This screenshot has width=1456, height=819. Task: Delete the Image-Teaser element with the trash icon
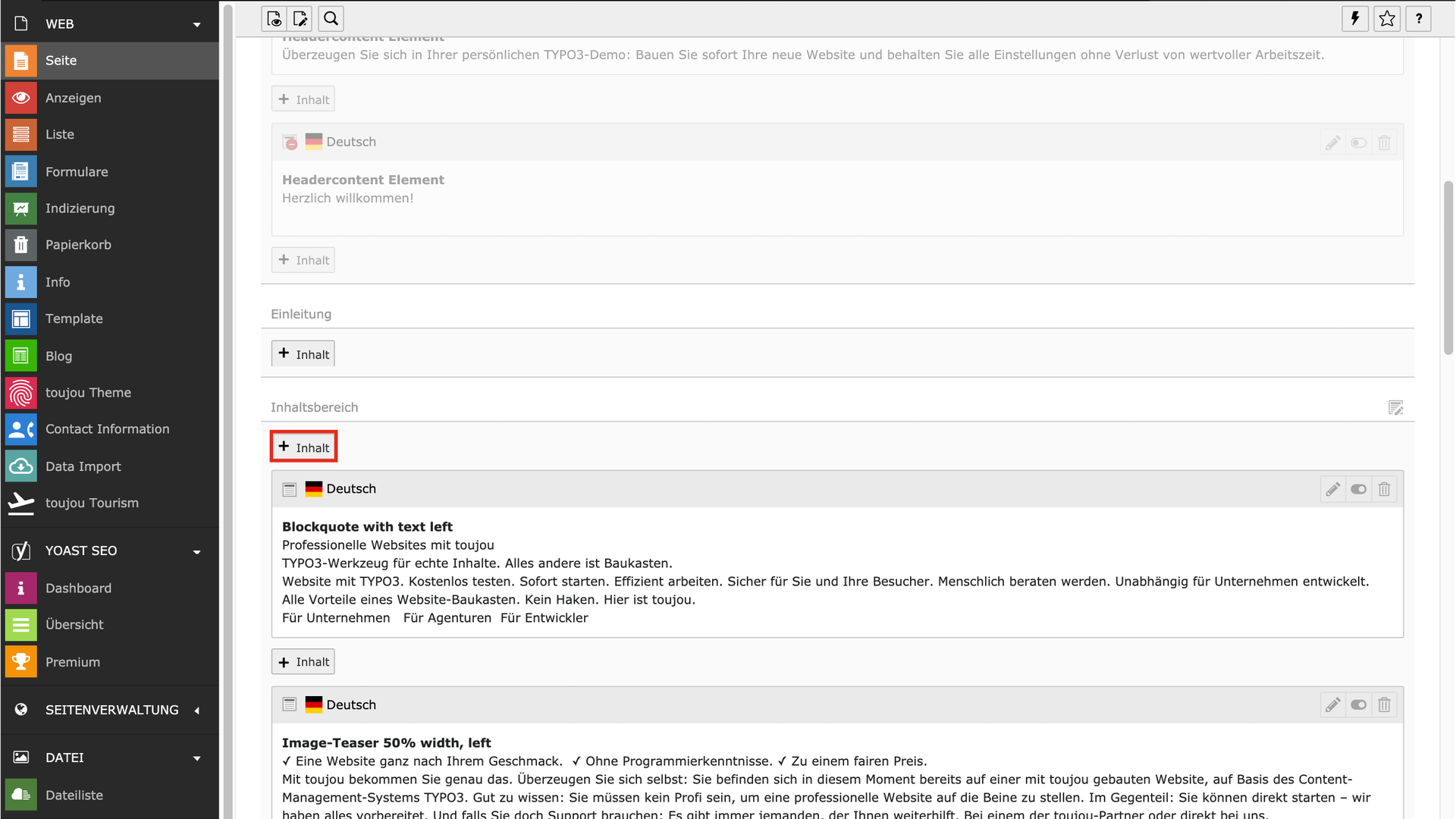[1384, 705]
